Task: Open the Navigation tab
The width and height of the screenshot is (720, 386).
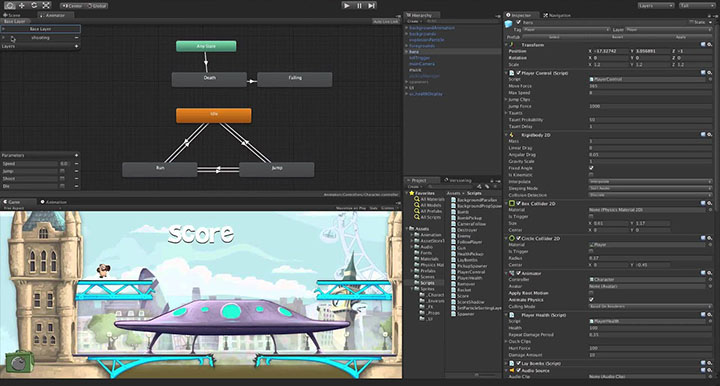Action: [557, 15]
